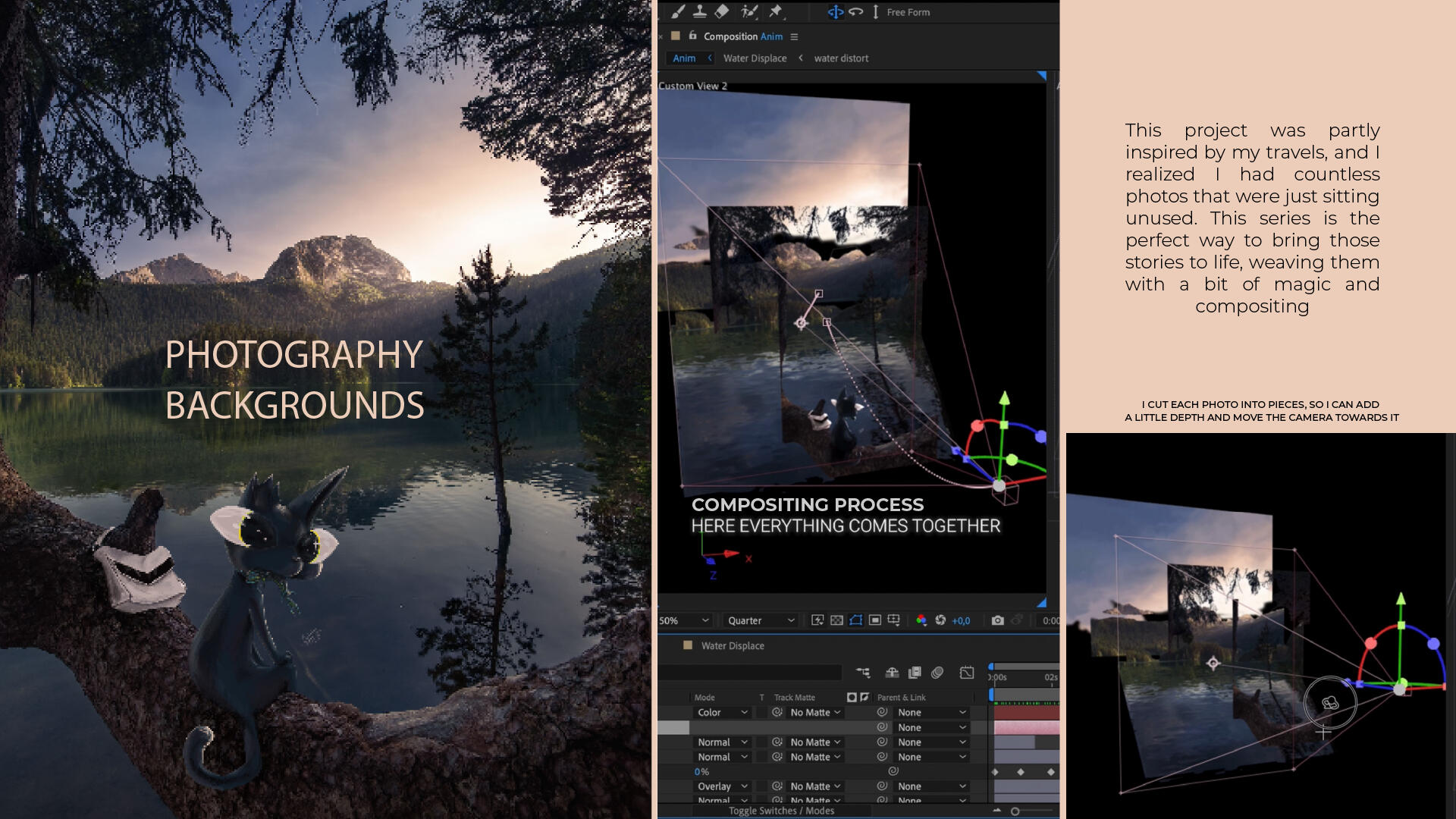Click the Reset Exposure aperture icon
The width and height of the screenshot is (1456, 819).
point(940,620)
